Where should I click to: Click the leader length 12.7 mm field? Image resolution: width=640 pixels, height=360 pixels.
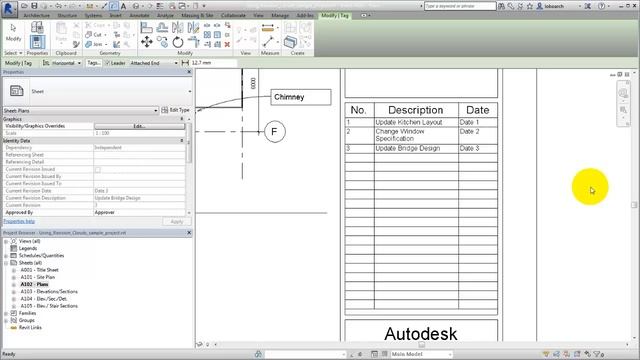(x=213, y=63)
